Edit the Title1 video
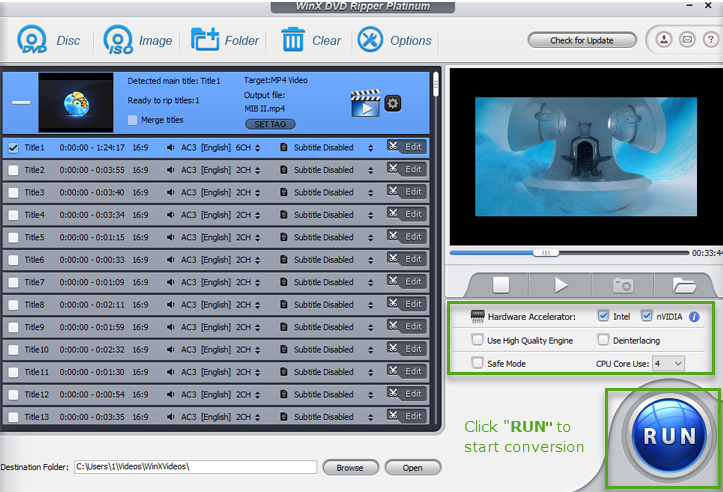 [406, 147]
